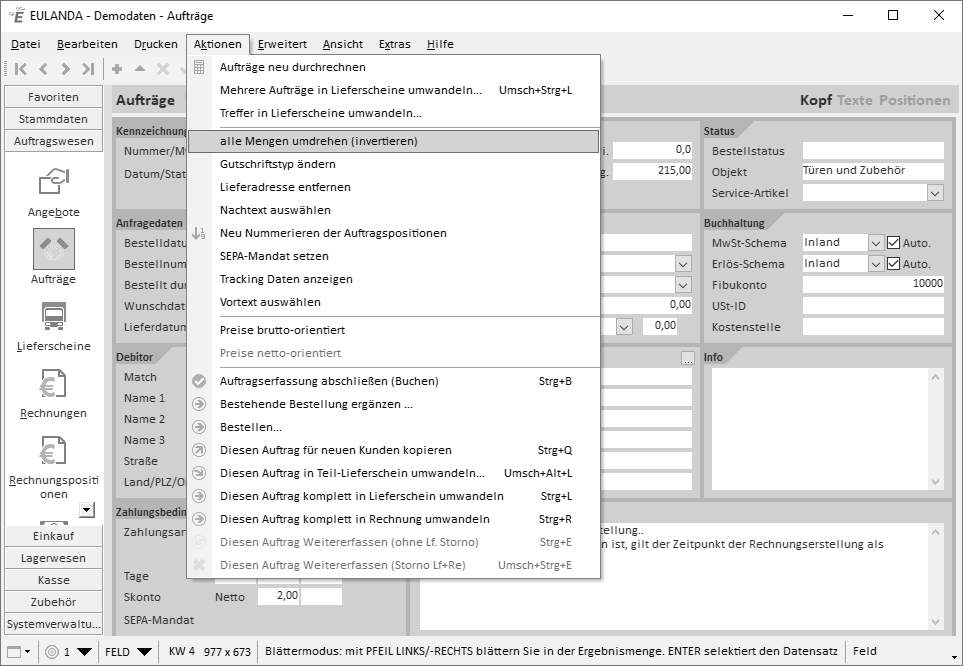
Task: Jump to last record icon
Action: point(88,69)
